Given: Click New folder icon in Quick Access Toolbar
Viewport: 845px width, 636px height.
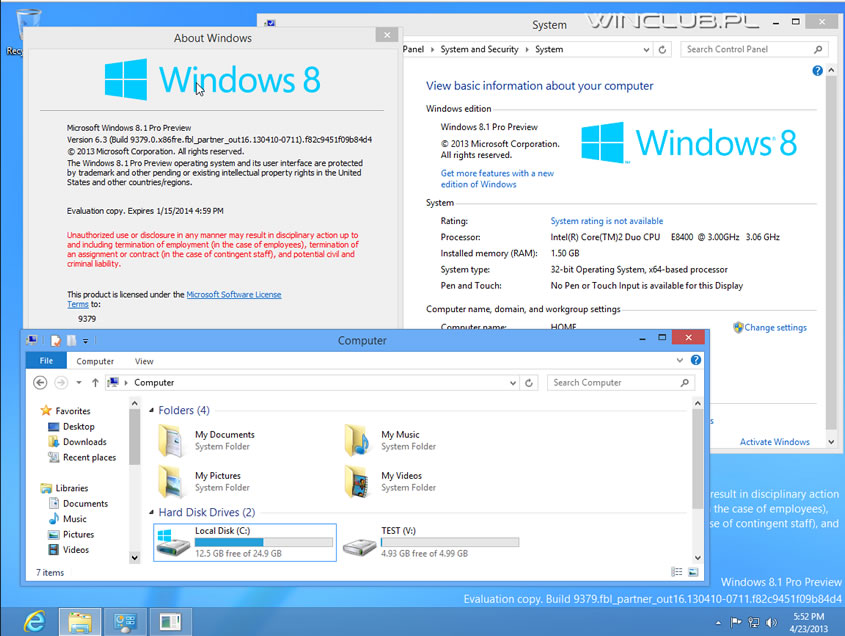Looking at the screenshot, I should 72,341.
